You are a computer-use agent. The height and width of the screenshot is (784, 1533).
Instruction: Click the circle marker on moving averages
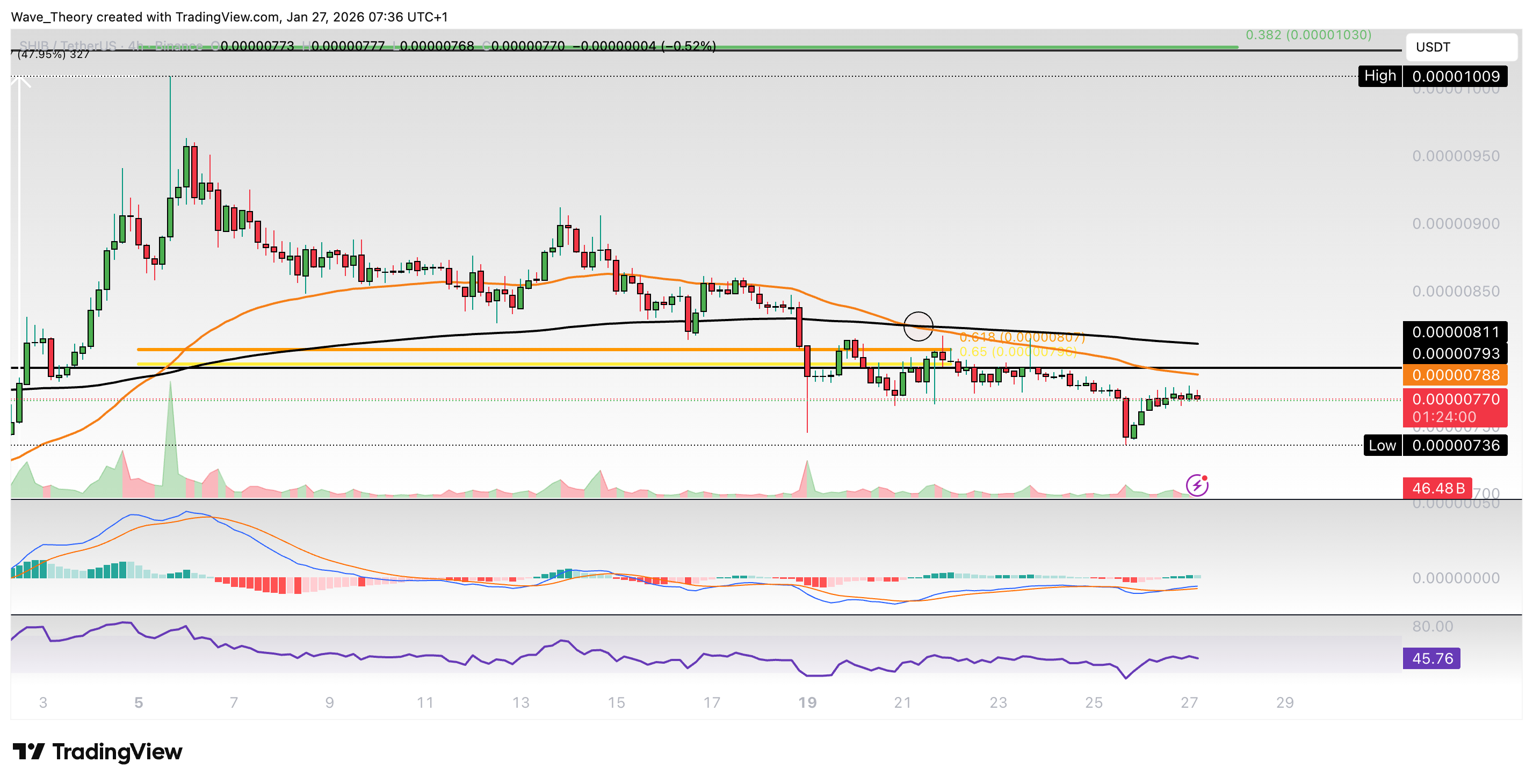coord(917,326)
